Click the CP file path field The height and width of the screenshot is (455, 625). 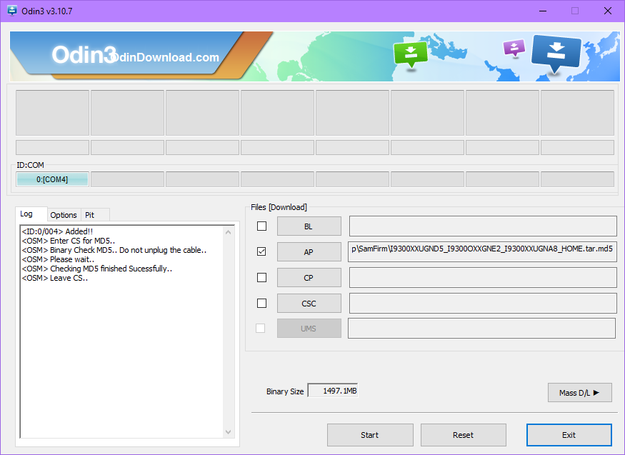(483, 277)
